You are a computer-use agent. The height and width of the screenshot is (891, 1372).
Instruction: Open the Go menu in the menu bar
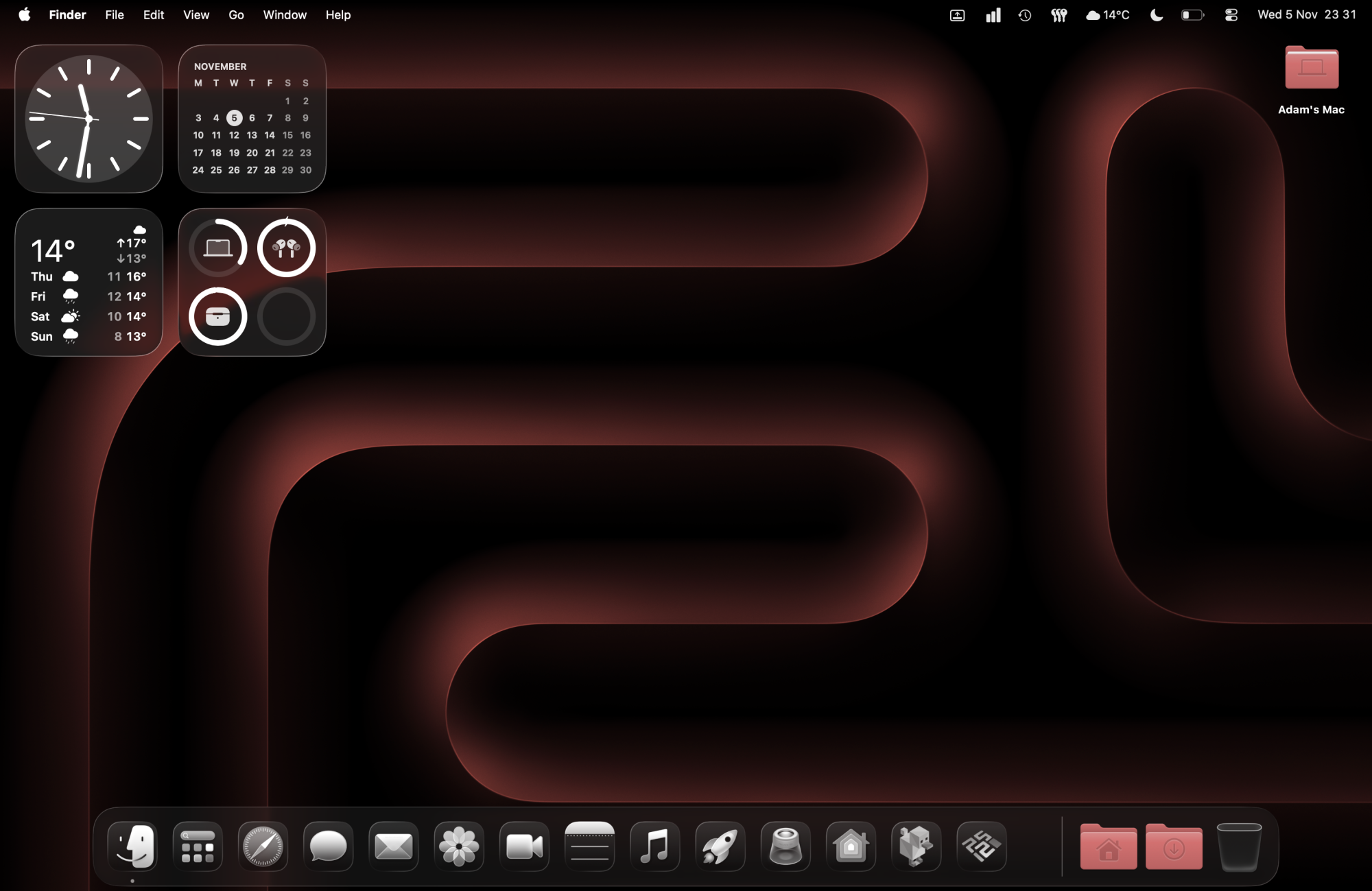236,14
